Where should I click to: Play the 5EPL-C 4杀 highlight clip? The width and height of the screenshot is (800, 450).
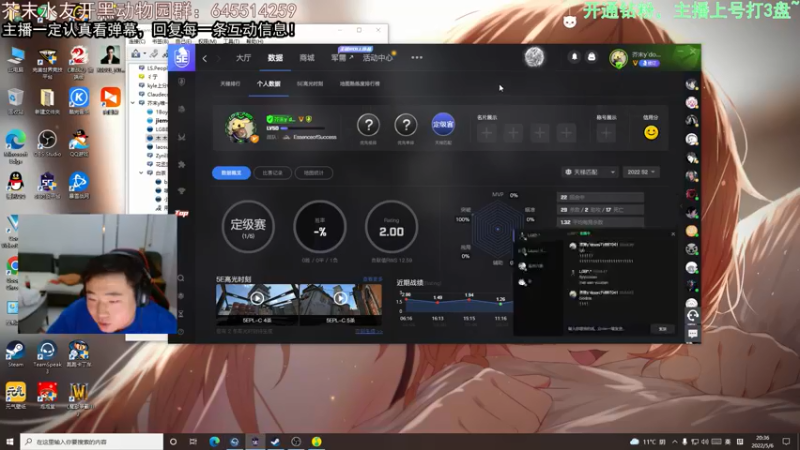click(x=257, y=298)
